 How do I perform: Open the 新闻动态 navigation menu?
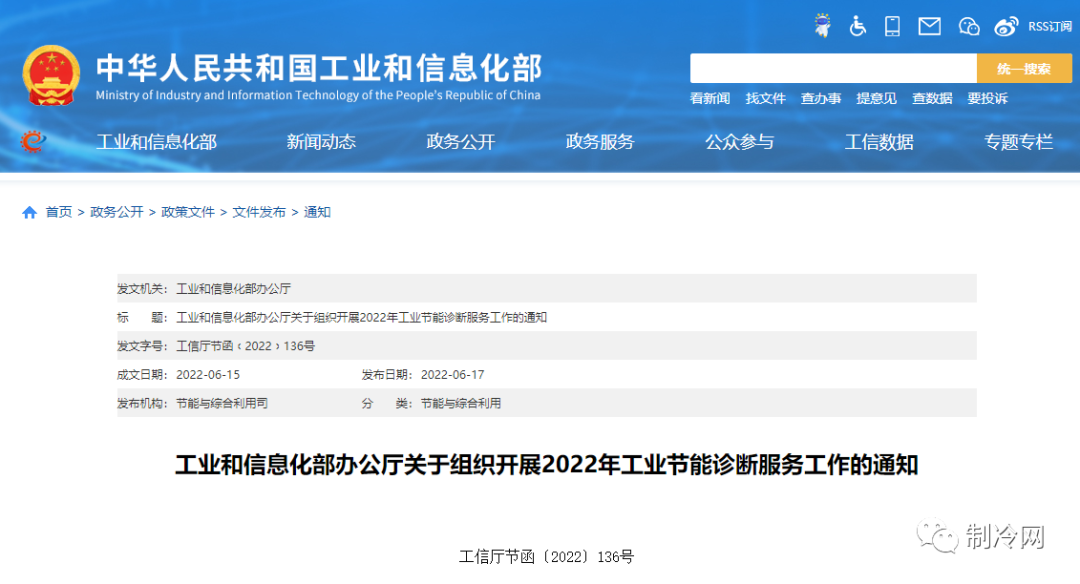(320, 142)
